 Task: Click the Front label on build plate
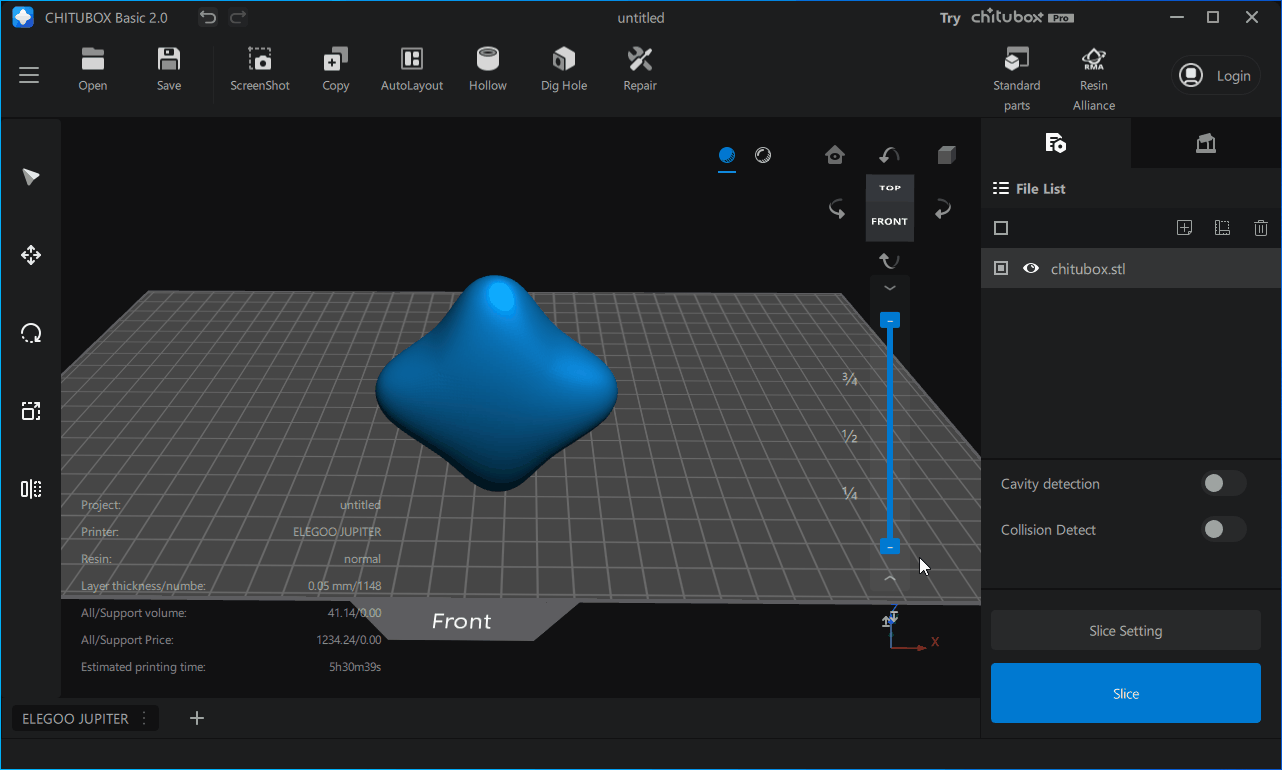(x=461, y=621)
